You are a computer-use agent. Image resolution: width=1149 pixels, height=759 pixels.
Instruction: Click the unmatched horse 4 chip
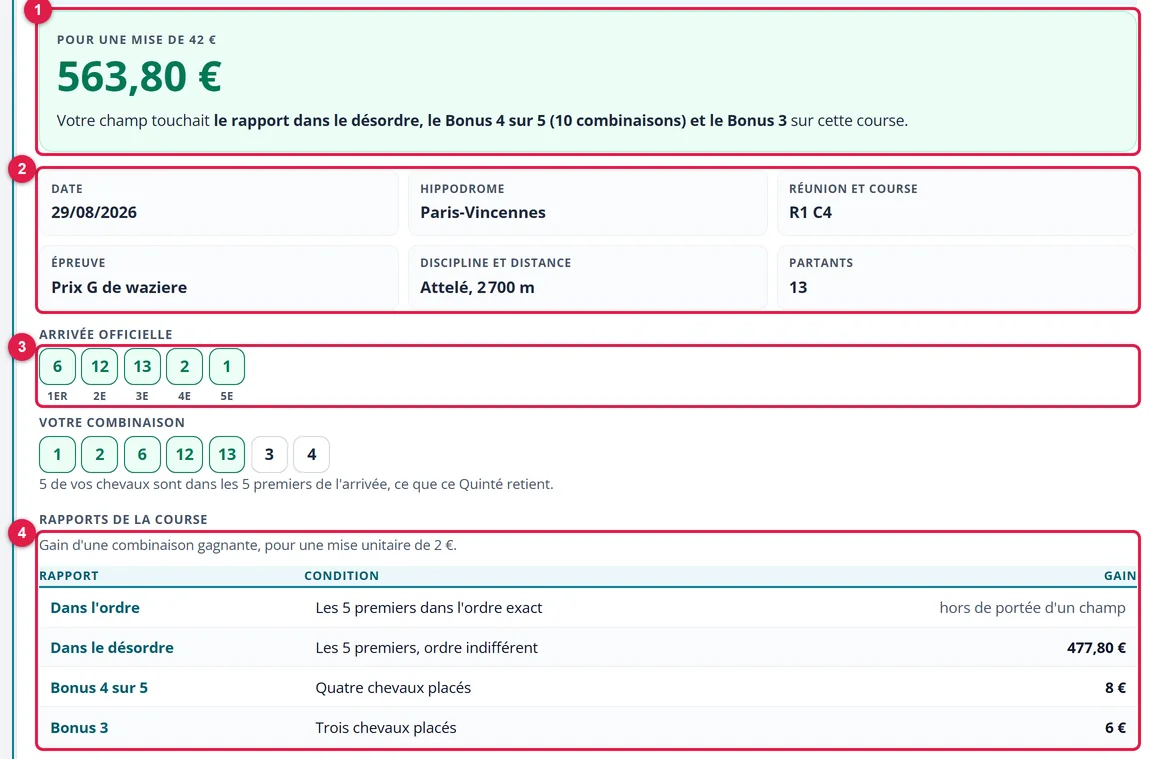coord(311,454)
